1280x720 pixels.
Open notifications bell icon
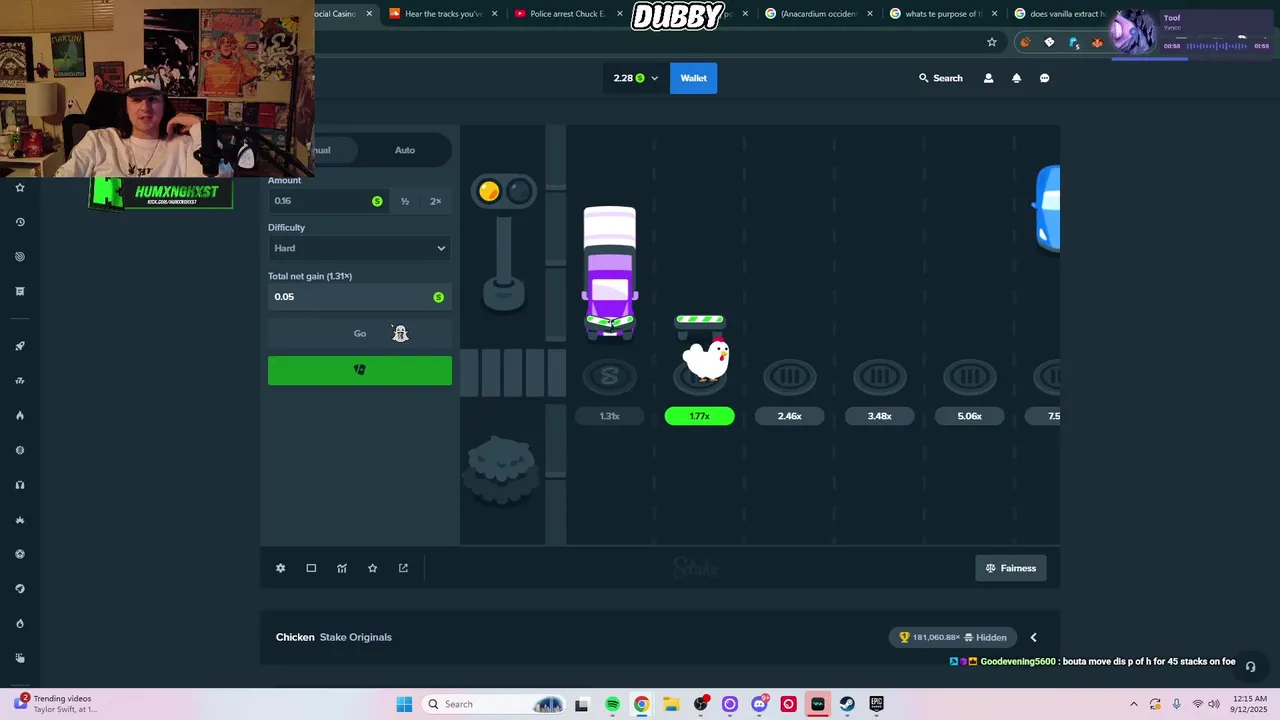pos(1016,78)
